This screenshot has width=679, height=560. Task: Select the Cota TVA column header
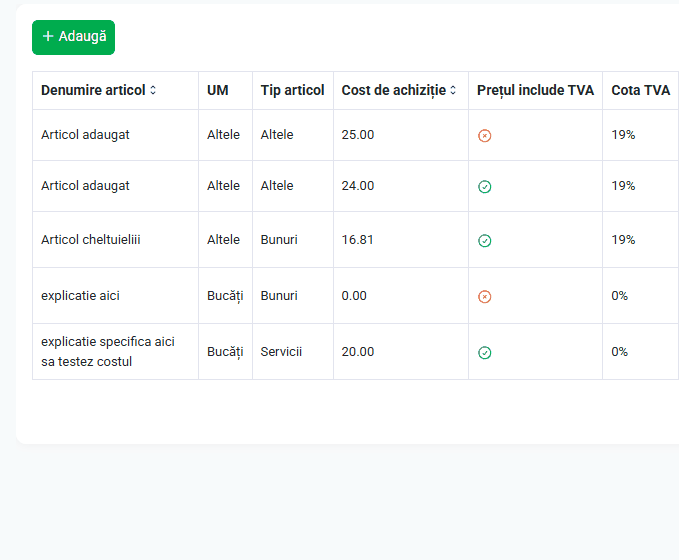[x=640, y=90]
